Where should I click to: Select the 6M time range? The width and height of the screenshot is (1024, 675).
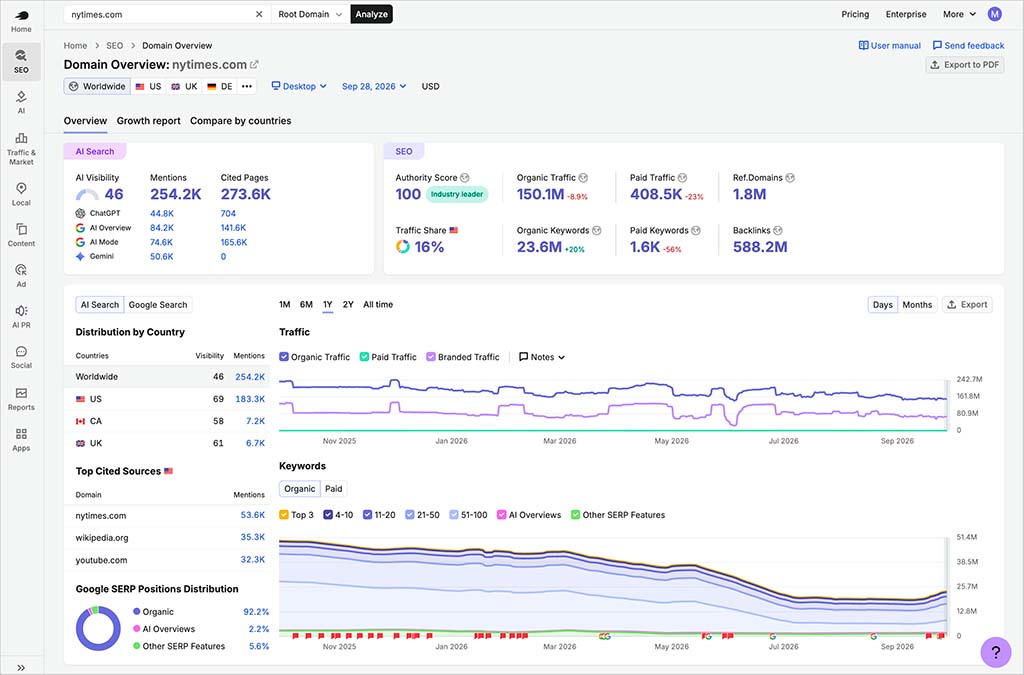click(x=306, y=305)
